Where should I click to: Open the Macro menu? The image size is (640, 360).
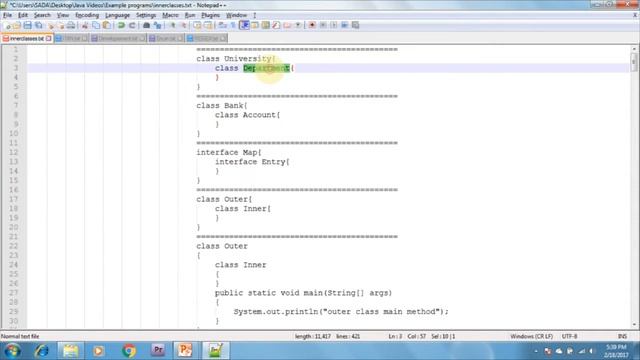pyautogui.click(x=170, y=15)
